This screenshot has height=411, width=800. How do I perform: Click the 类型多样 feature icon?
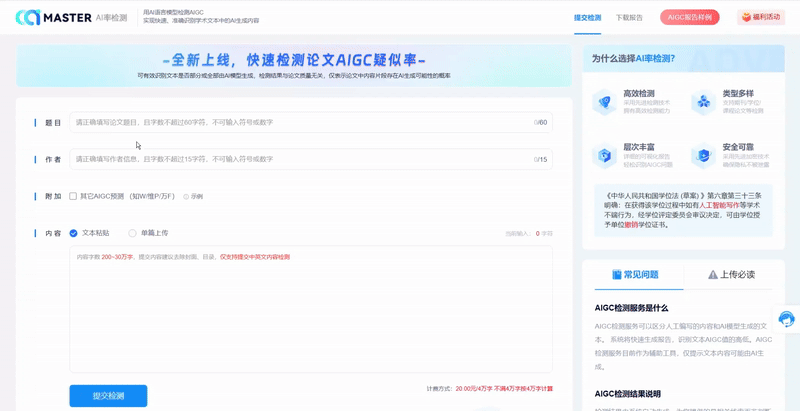704,102
